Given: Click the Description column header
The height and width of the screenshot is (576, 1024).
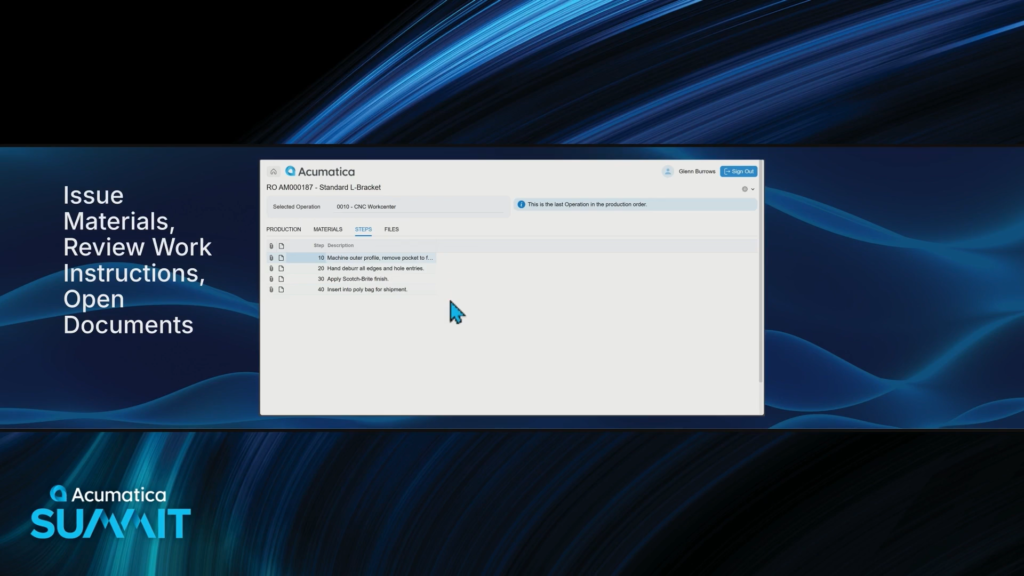Looking at the screenshot, I should click(x=340, y=245).
